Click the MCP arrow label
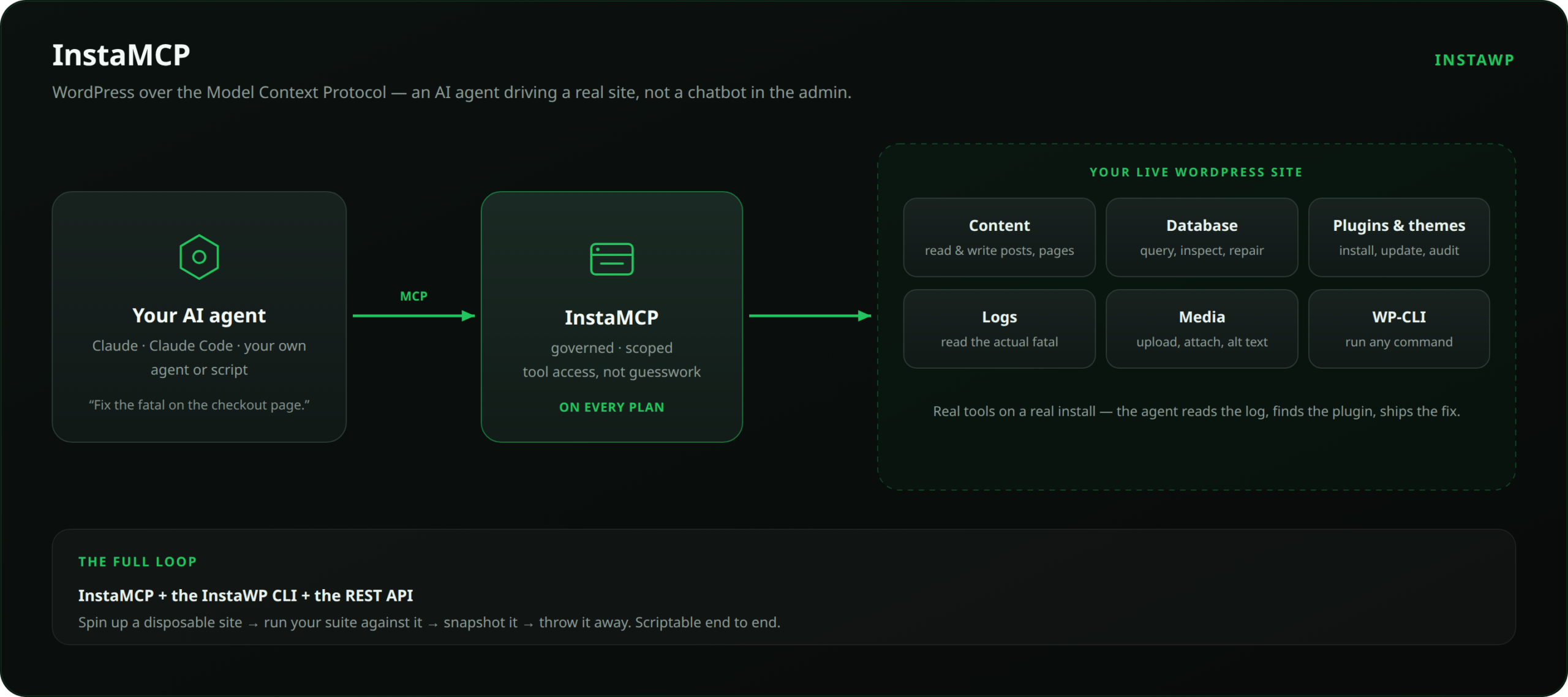This screenshot has width=1568, height=697. pyautogui.click(x=413, y=296)
